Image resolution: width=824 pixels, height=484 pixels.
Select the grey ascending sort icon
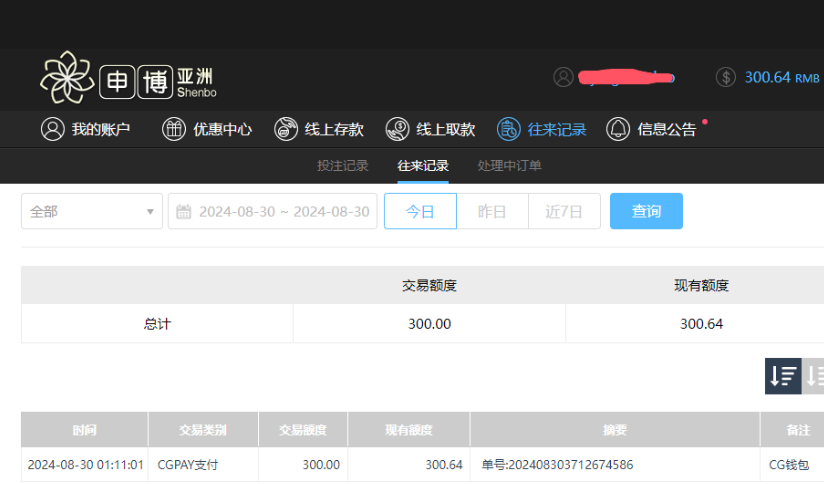tap(813, 376)
